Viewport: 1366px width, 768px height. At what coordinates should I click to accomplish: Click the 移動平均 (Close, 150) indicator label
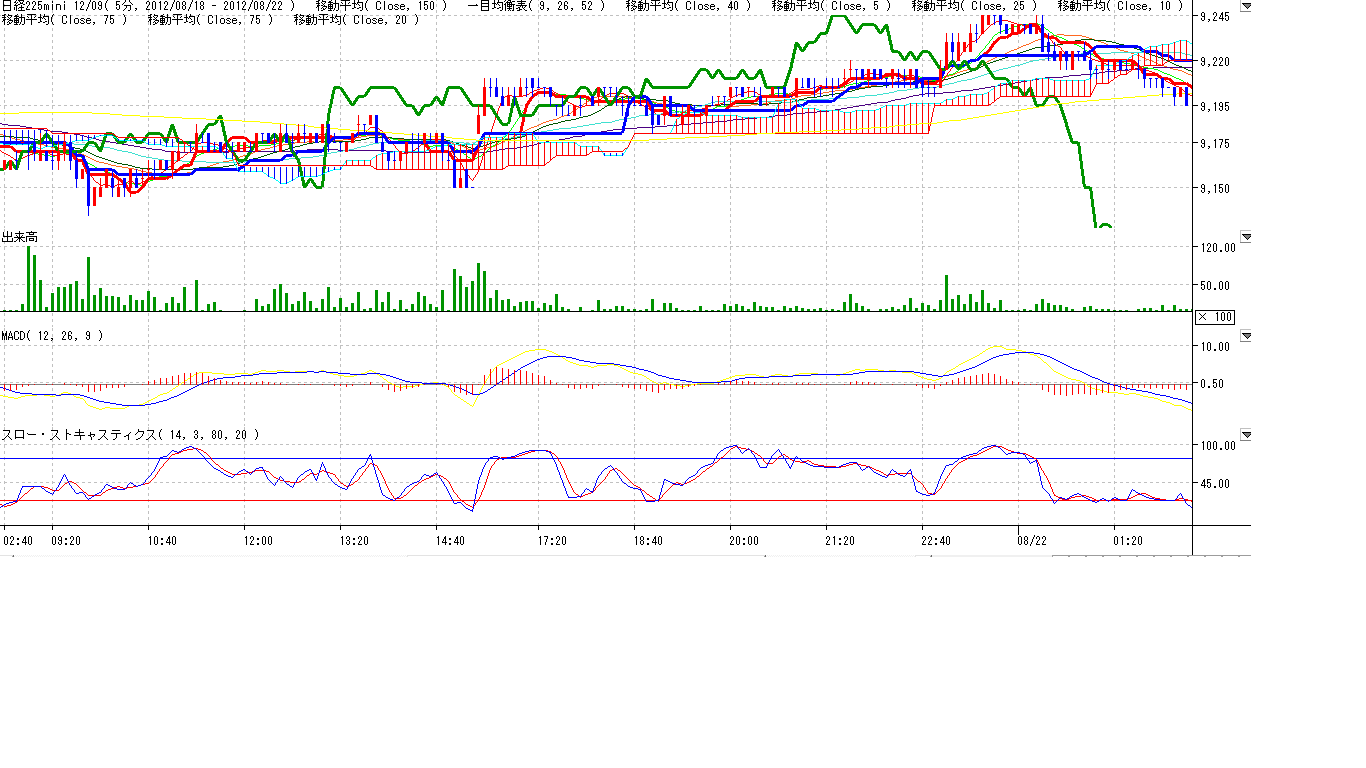click(381, 6)
